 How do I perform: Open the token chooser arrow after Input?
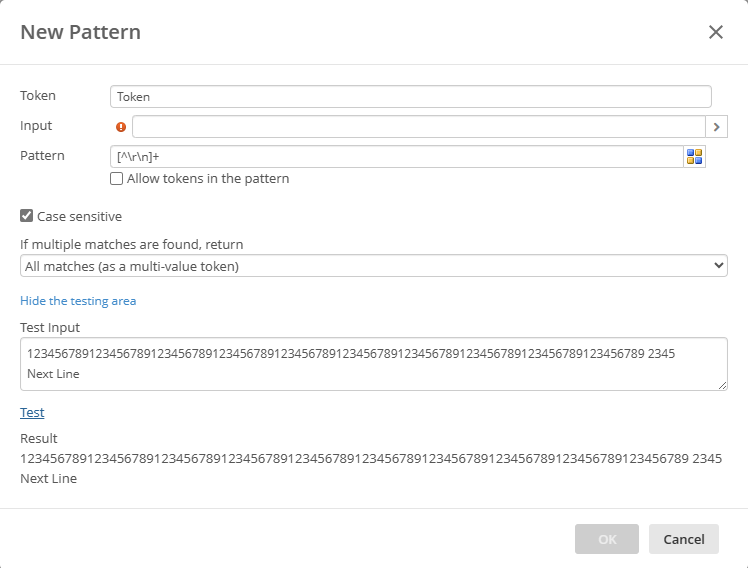716,127
